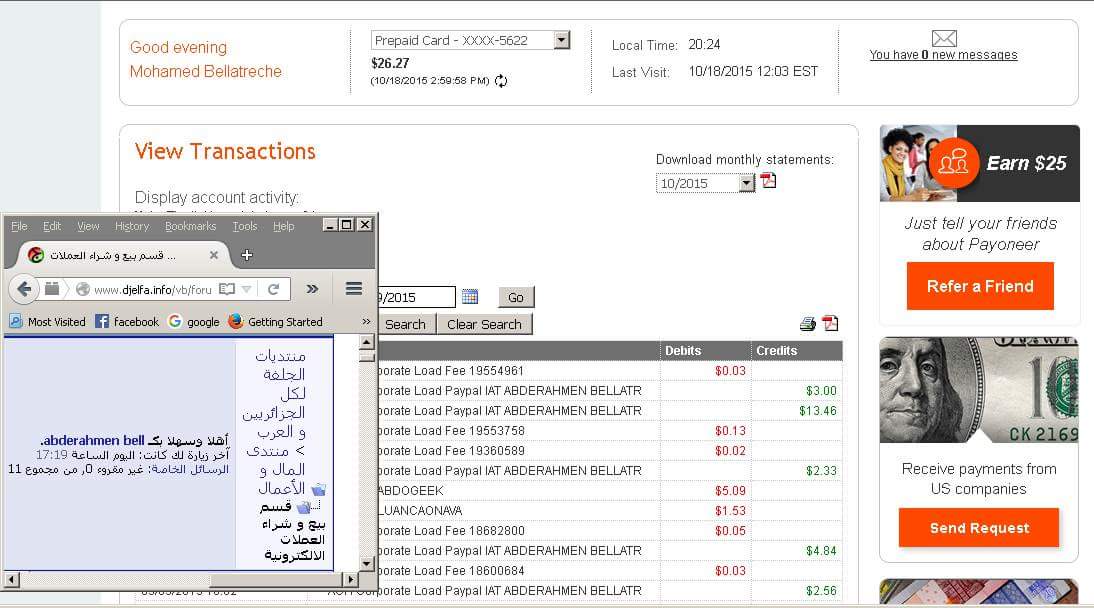1094x608 pixels.
Task: Open the Earn $25 banner image
Action: point(980,163)
